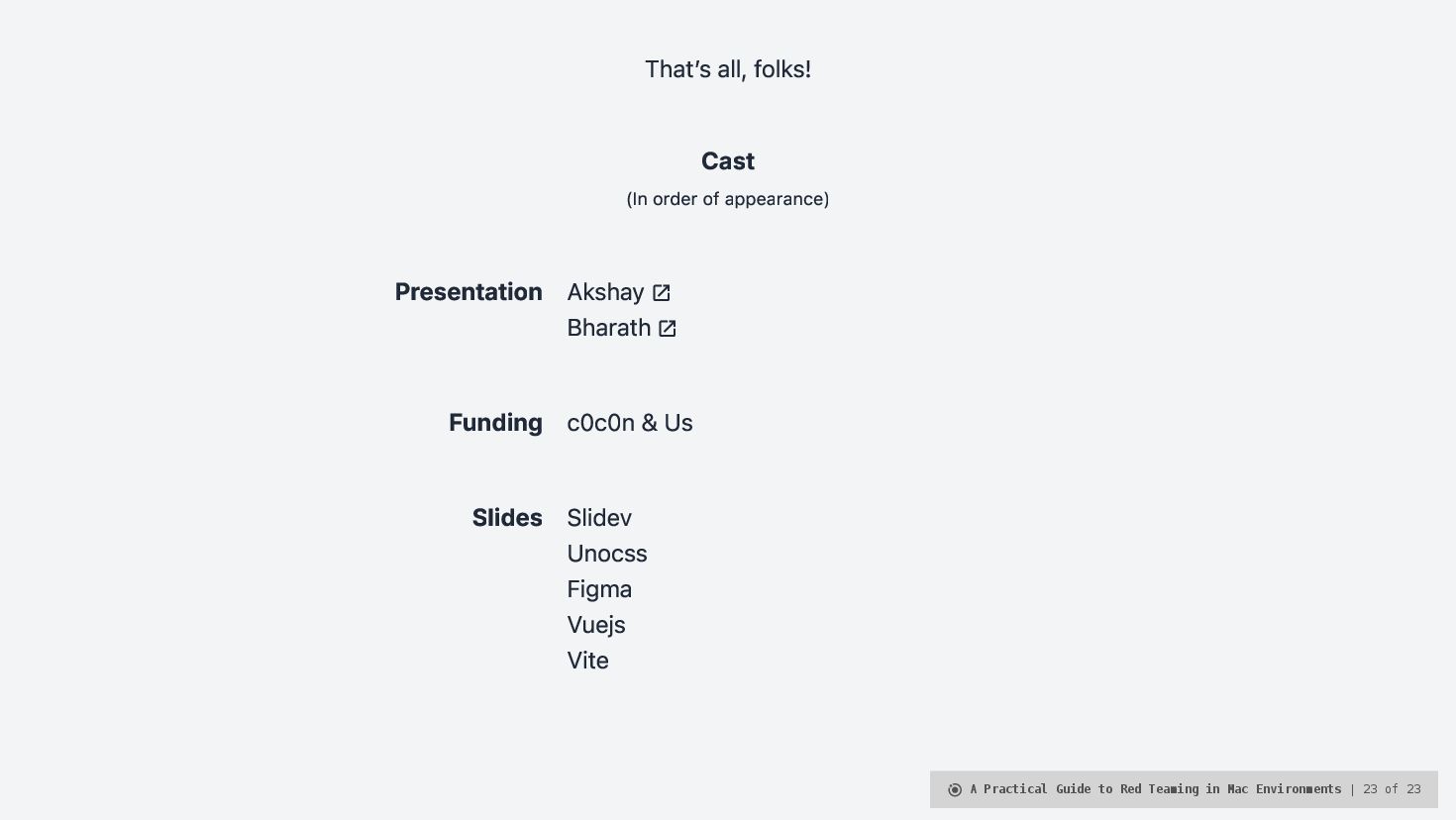The image size is (1456, 820).
Task: Select the Unocss entry under Slides
Action: (x=606, y=554)
